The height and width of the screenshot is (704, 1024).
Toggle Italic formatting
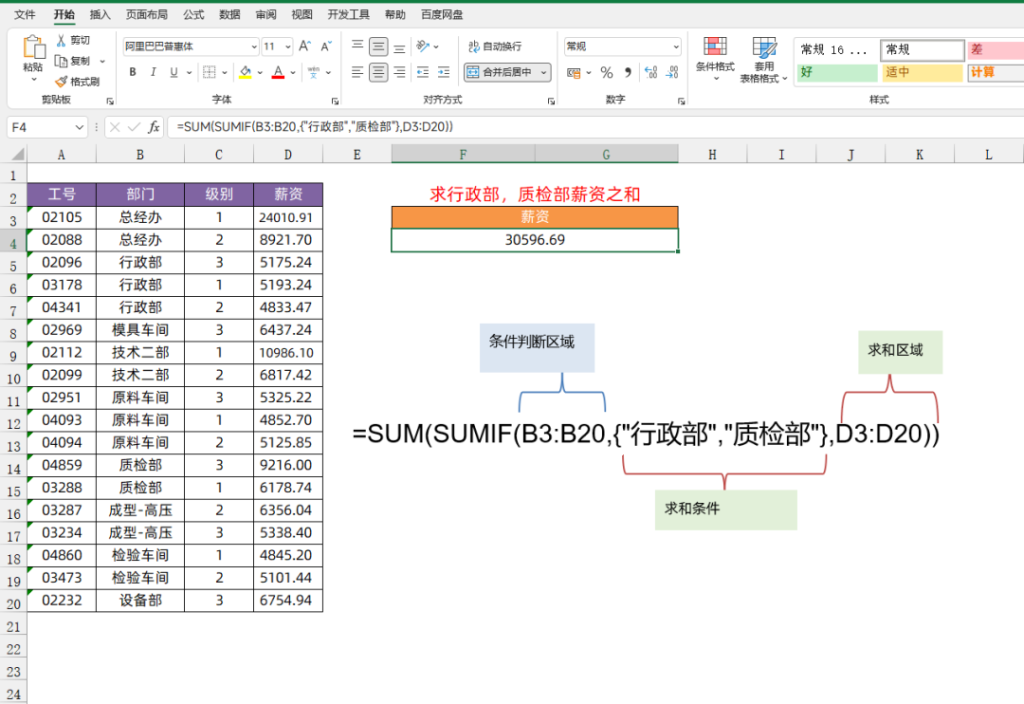(153, 72)
